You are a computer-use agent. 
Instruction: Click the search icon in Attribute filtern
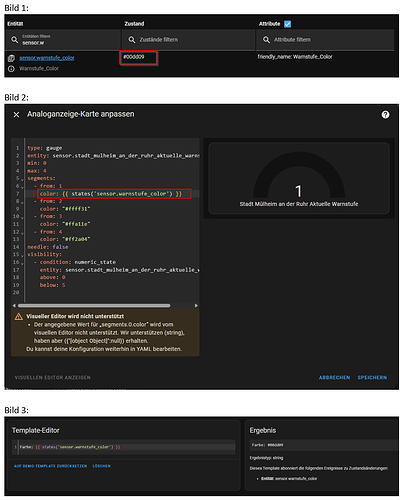coord(266,40)
